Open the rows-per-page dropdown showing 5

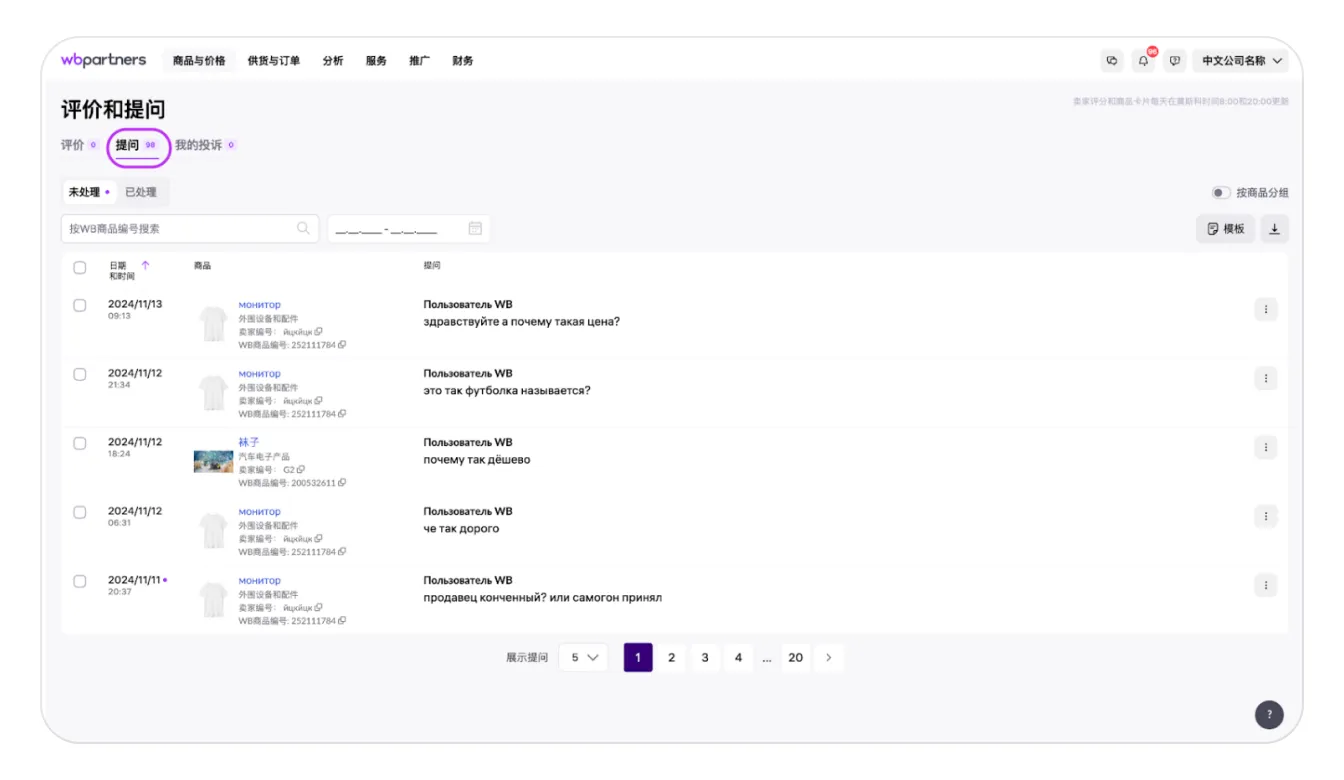(583, 658)
